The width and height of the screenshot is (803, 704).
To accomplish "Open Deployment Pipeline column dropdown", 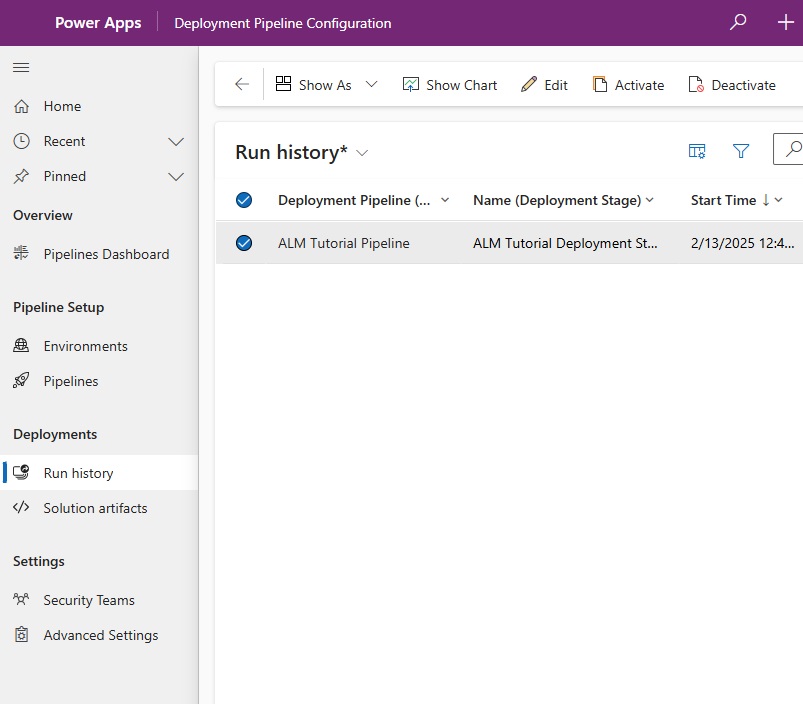I will [x=445, y=200].
